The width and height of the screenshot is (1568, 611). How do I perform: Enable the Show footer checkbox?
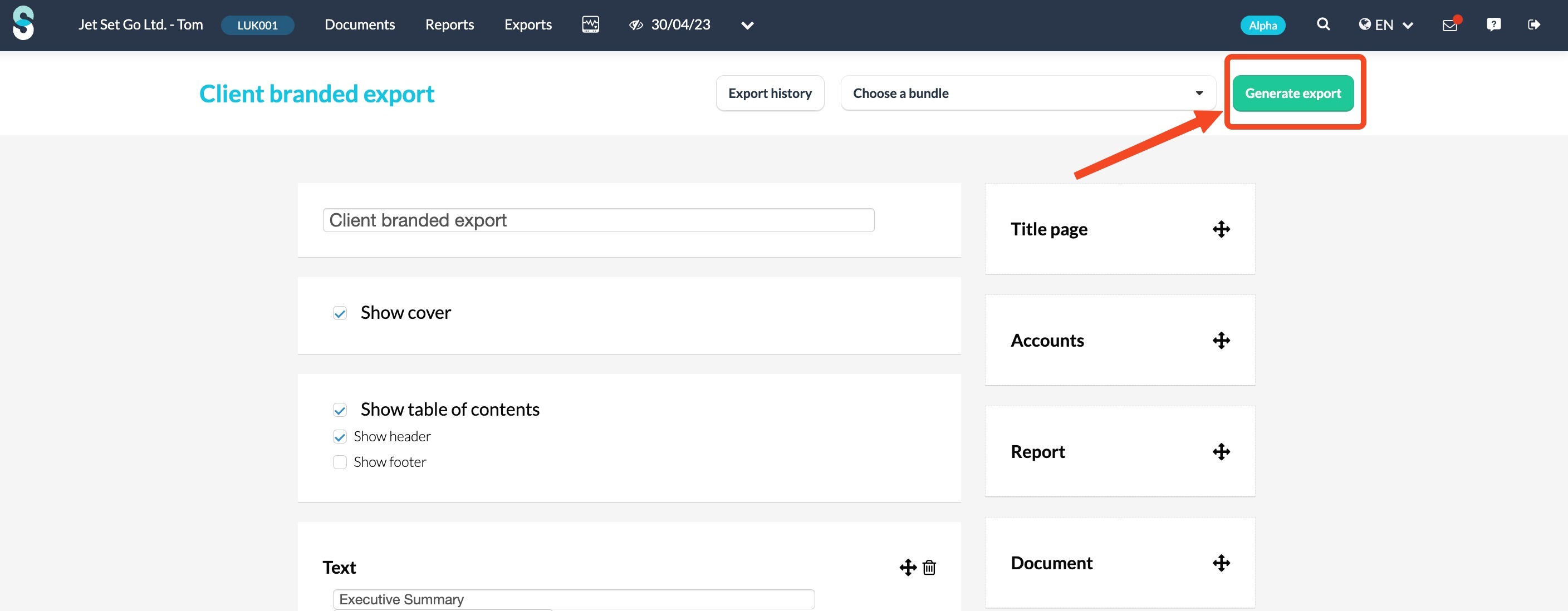[x=340, y=462]
